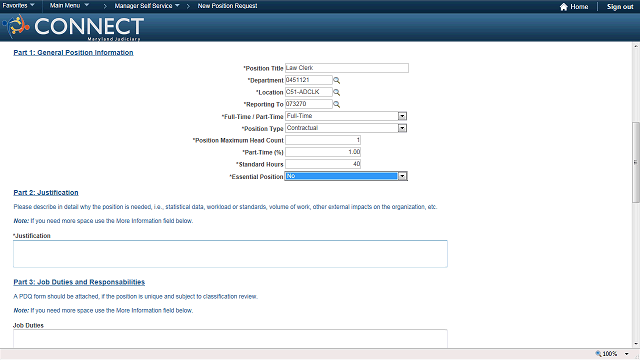Image resolution: width=640 pixels, height=360 pixels.
Task: Click the Sign out link
Action: [x=620, y=7]
